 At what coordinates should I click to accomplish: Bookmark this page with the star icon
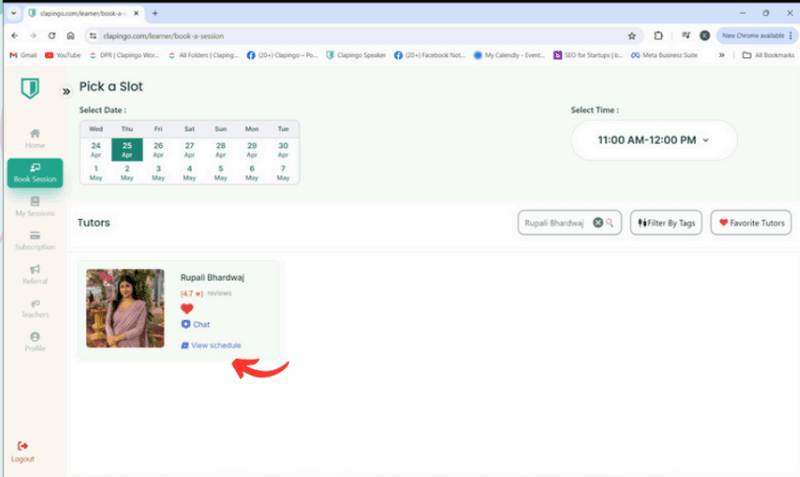click(x=632, y=35)
